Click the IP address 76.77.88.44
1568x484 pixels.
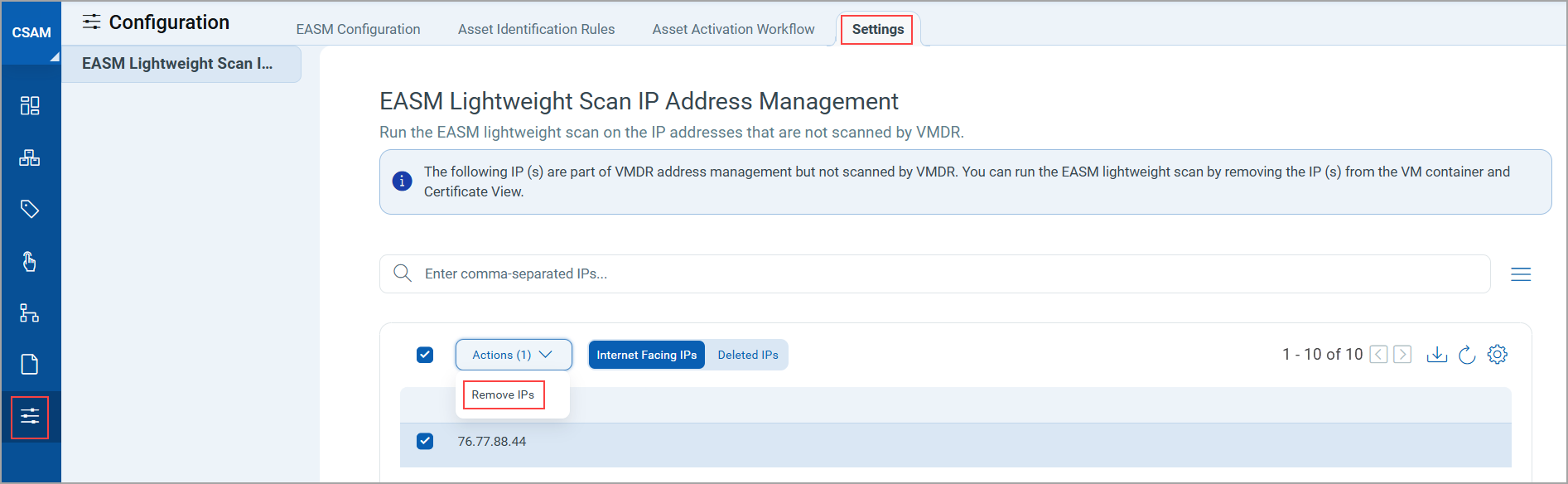coord(492,442)
